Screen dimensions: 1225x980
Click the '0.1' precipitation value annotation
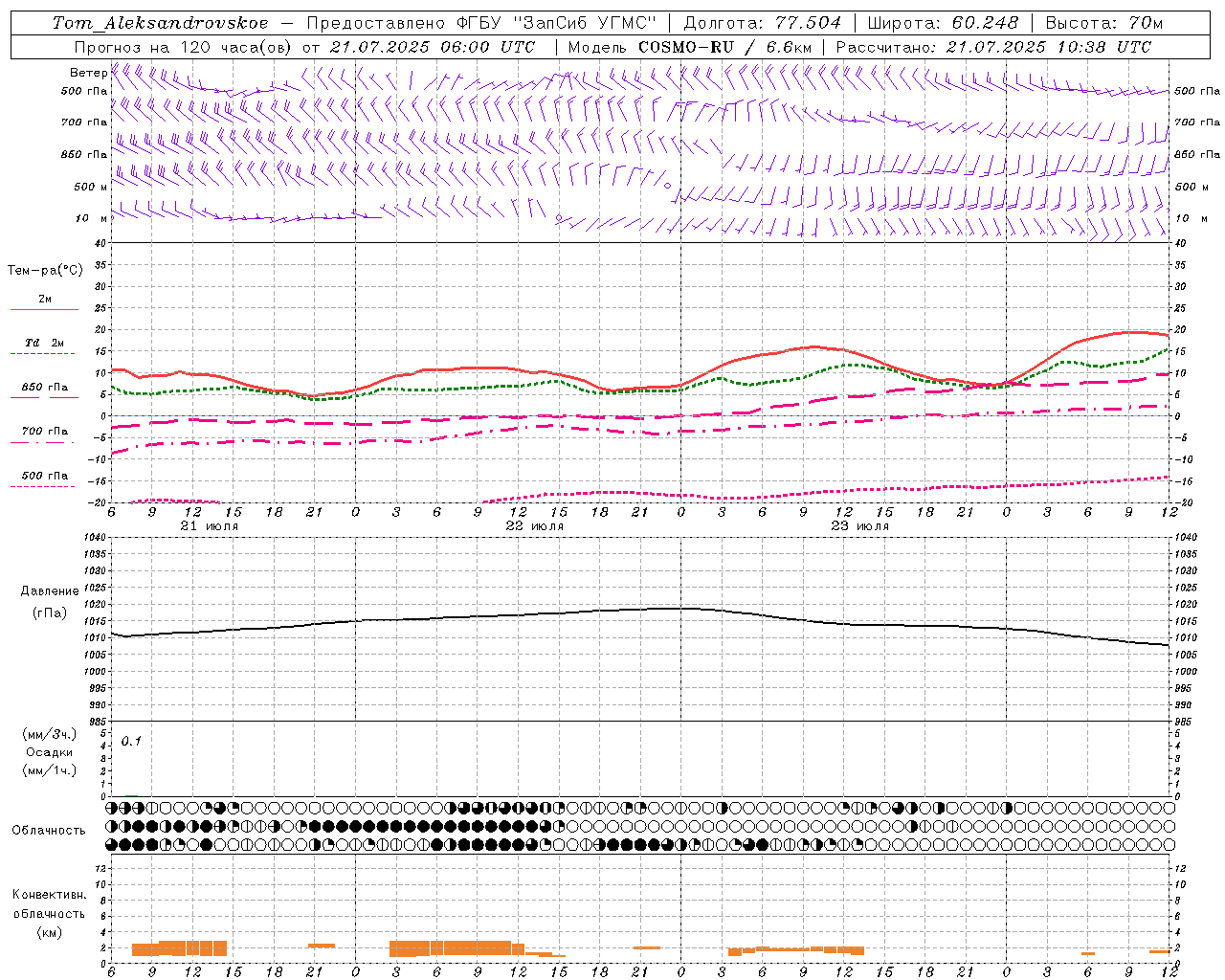coord(131,741)
